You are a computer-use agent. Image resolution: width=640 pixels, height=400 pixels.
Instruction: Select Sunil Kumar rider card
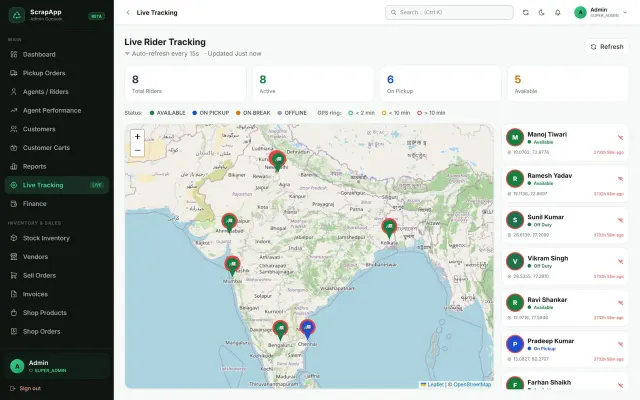coord(565,225)
